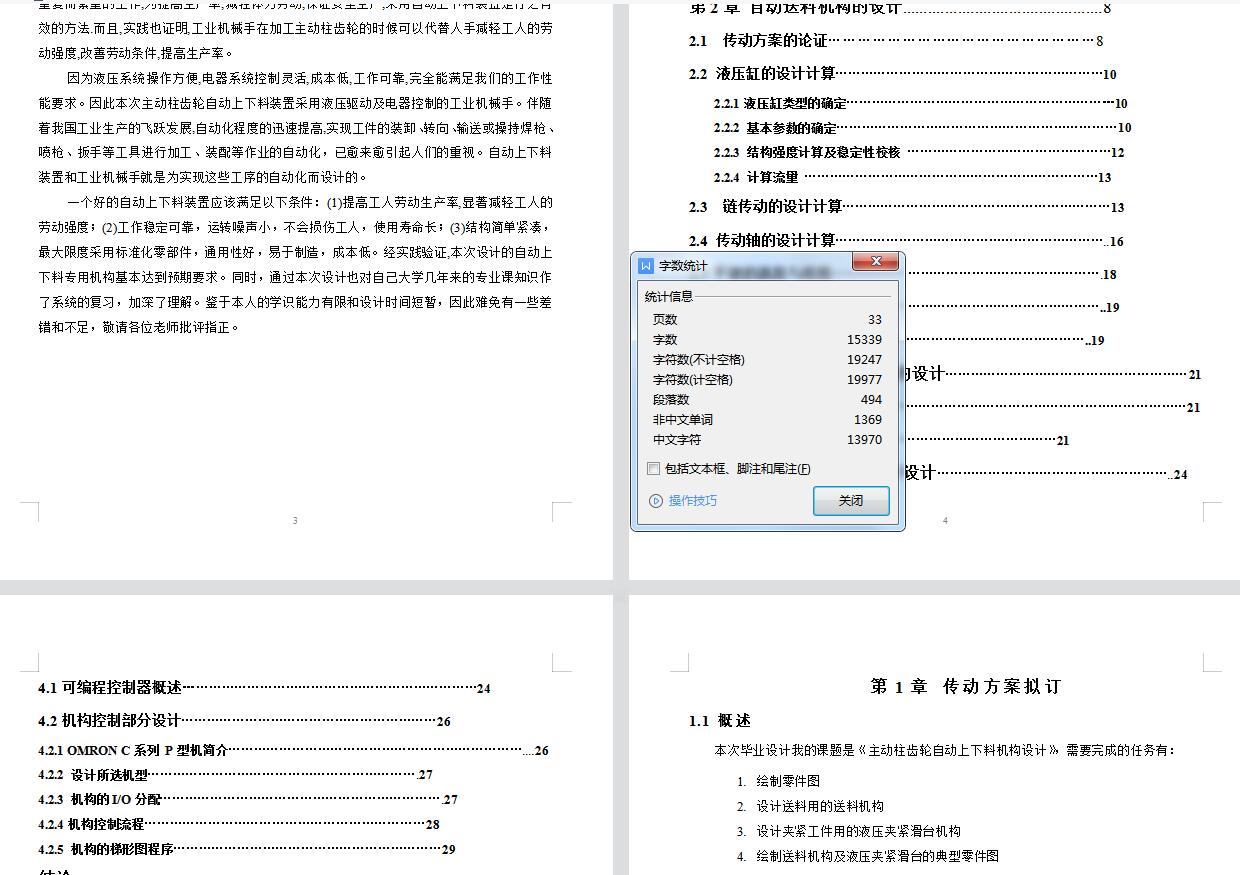Click the heading 第1章 传动方案拟订
The height and width of the screenshot is (875, 1240).
pyautogui.click(x=965, y=687)
